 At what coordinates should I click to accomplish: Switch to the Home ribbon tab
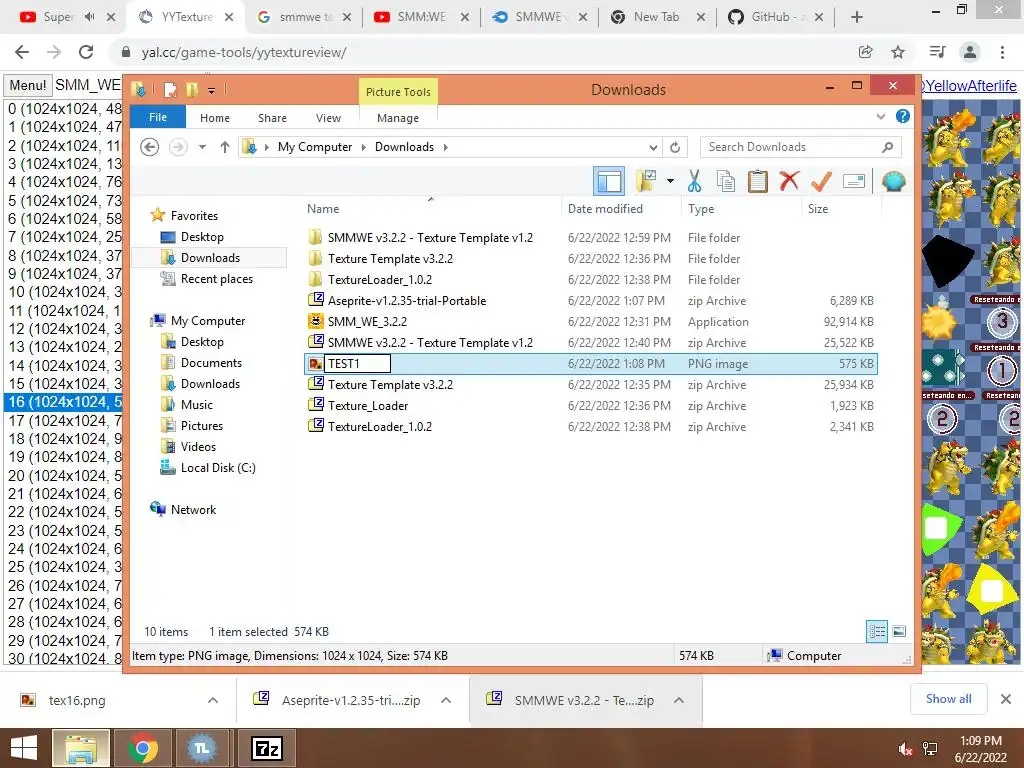215,118
